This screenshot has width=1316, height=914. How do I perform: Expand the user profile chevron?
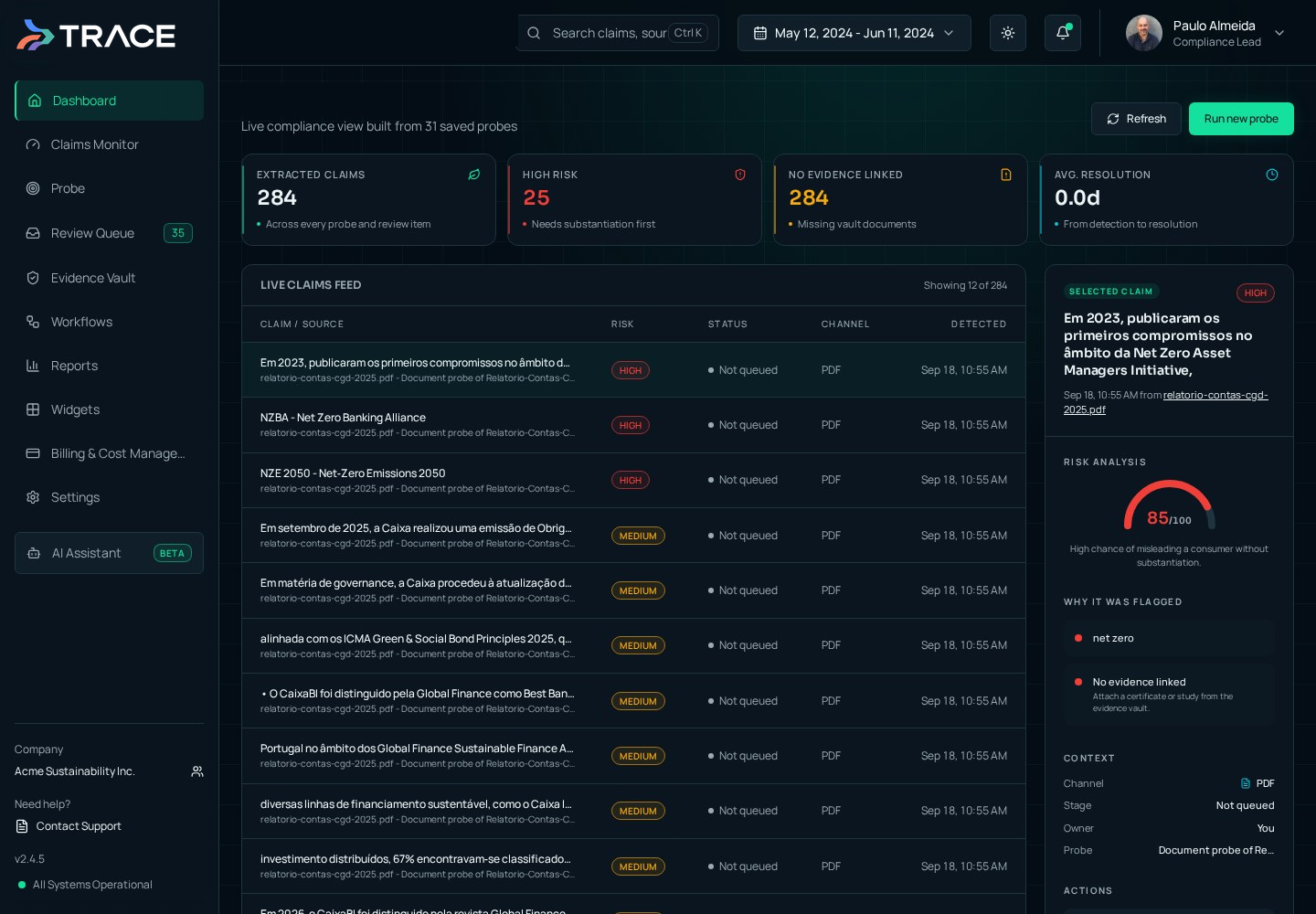pyautogui.click(x=1279, y=33)
